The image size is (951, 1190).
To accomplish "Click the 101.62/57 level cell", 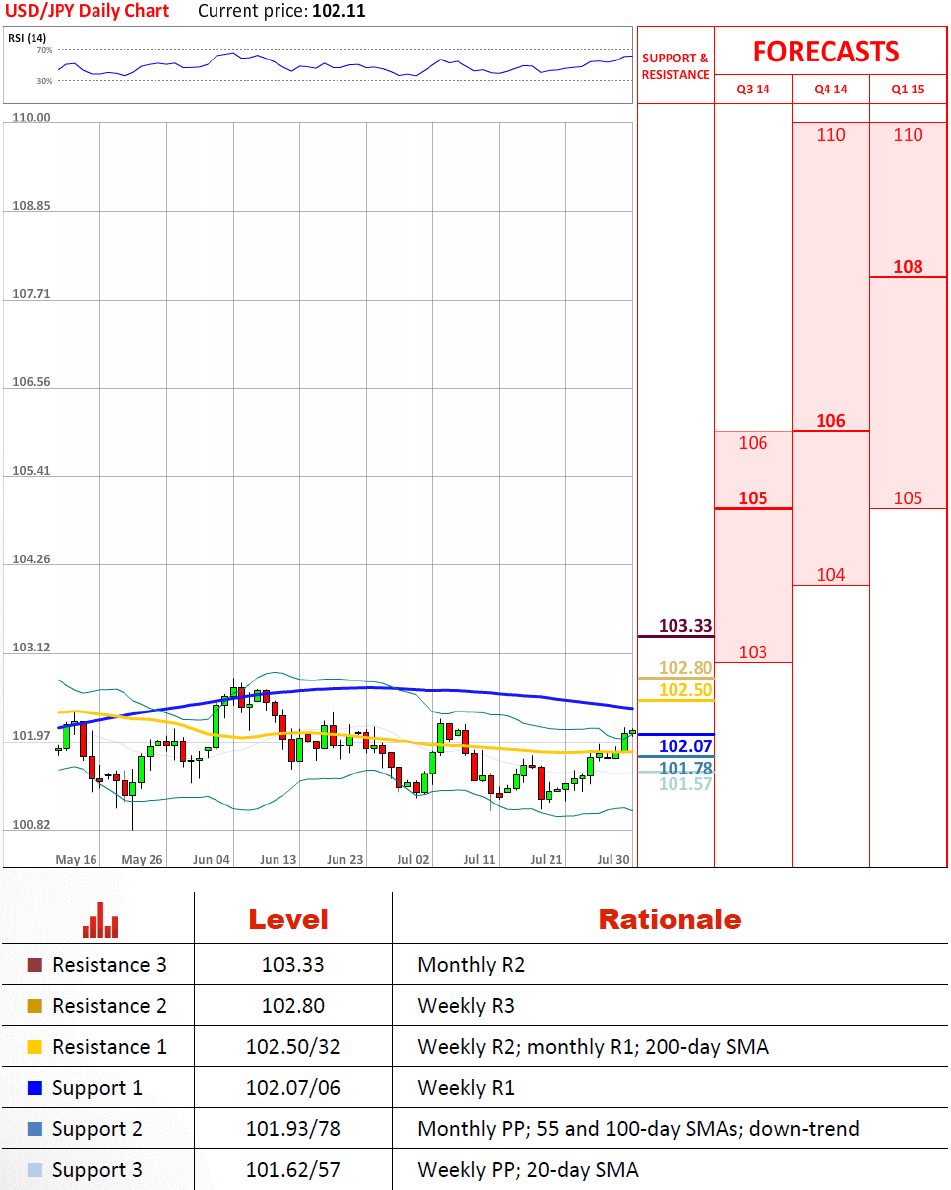I will coord(293,1170).
